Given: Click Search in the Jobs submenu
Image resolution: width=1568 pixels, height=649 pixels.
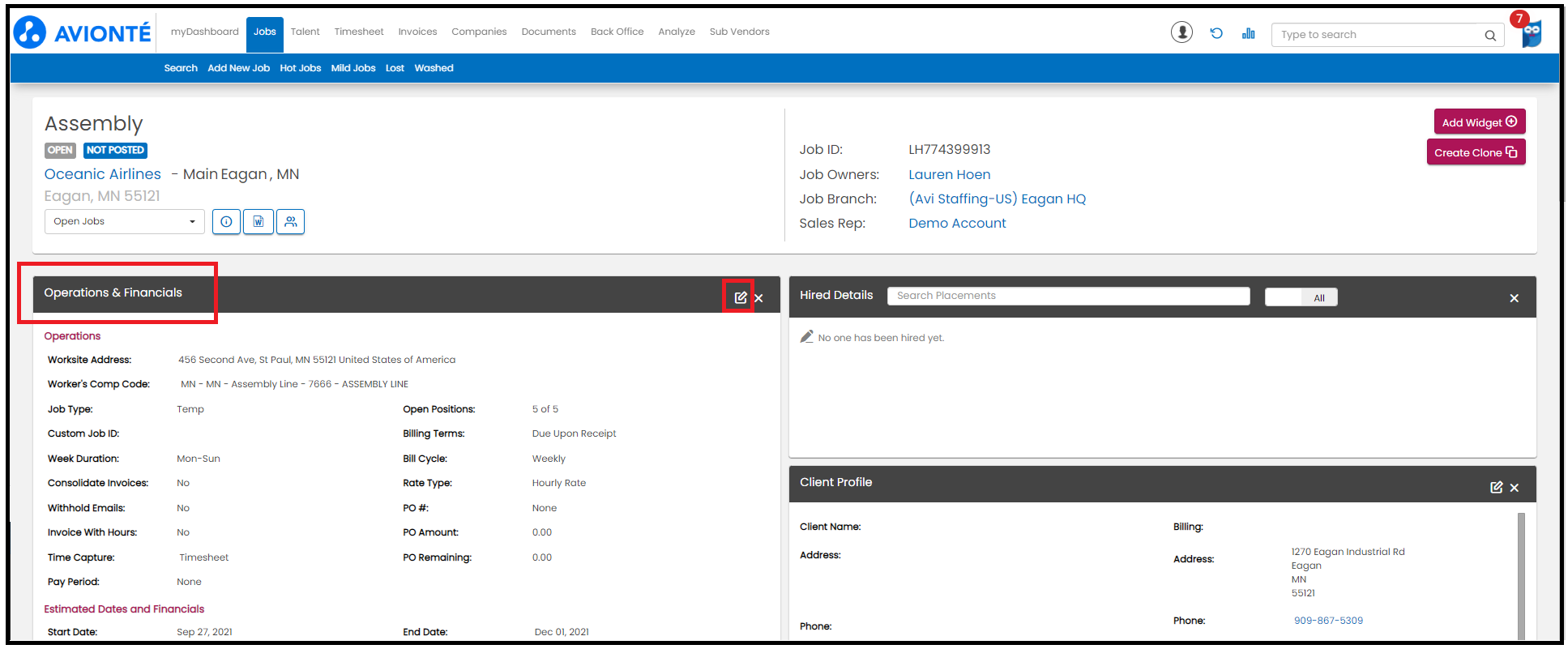Looking at the screenshot, I should [x=181, y=68].
